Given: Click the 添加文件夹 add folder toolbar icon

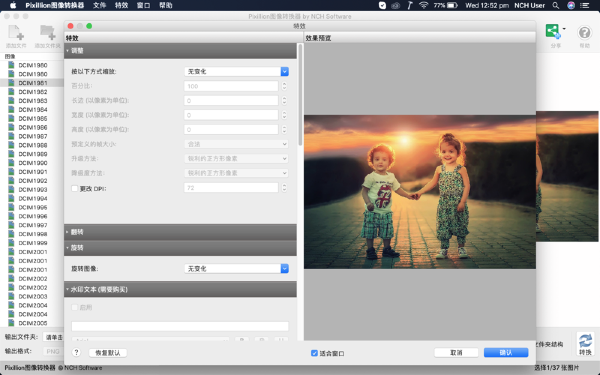Looking at the screenshot, I should (x=47, y=33).
